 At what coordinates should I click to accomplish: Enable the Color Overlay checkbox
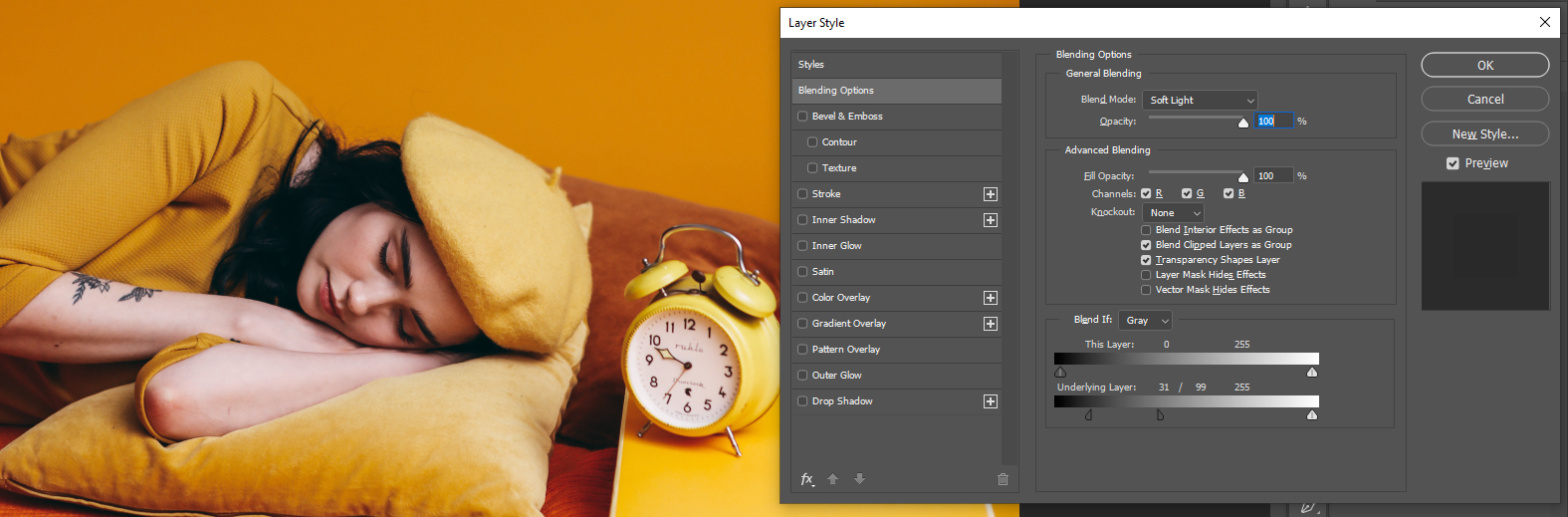coord(802,298)
